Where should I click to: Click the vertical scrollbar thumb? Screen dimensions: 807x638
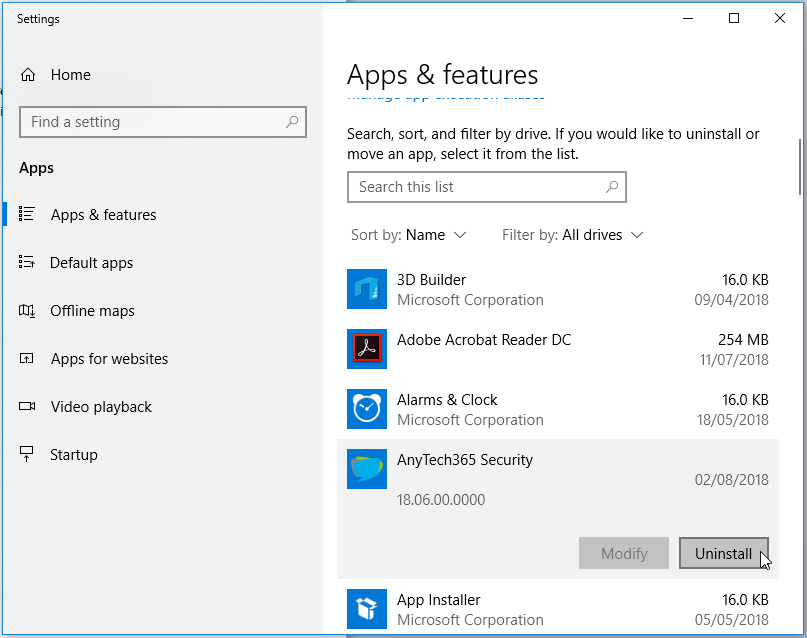tap(800, 167)
